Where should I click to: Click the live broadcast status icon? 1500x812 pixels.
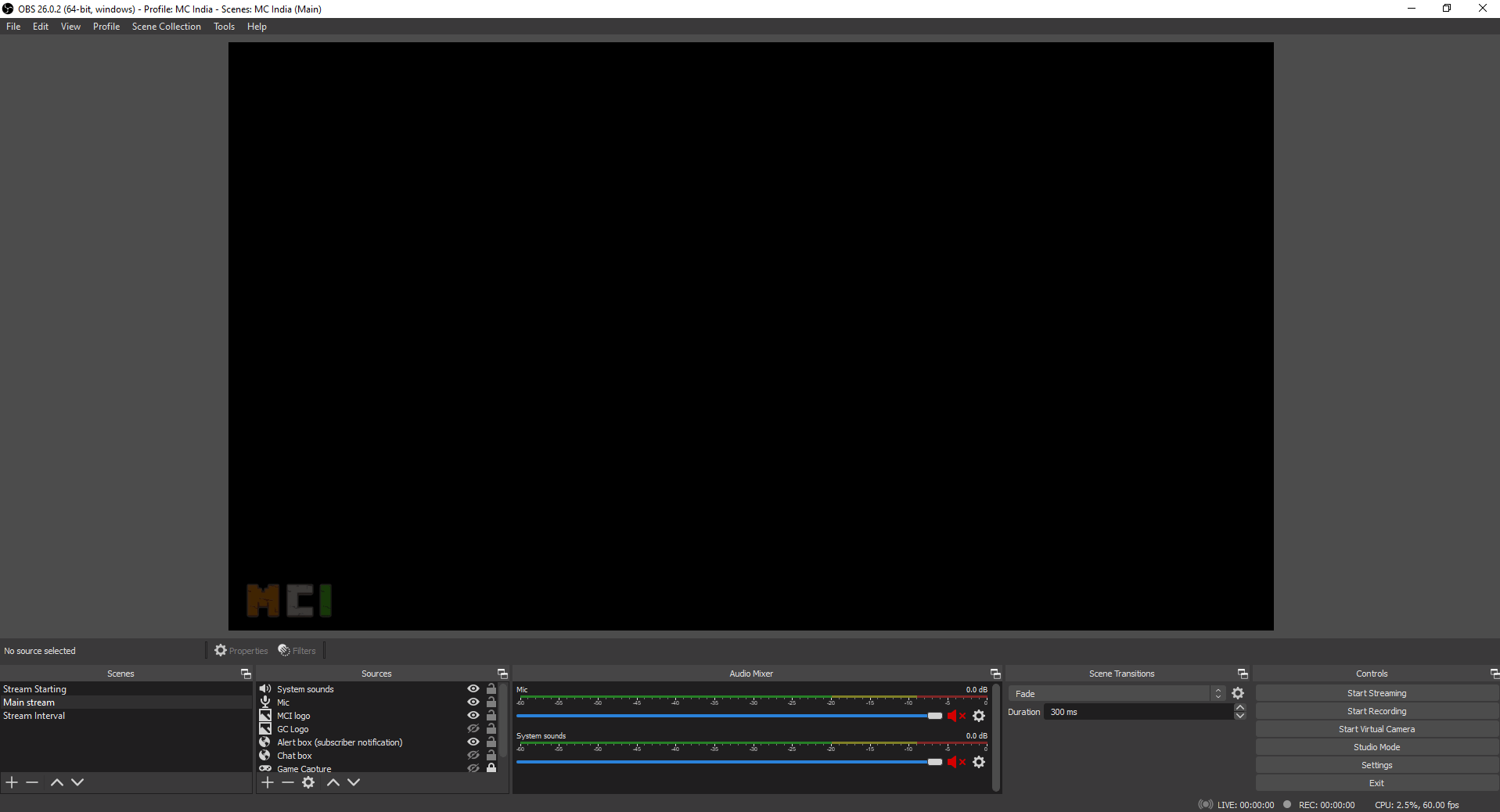1206,804
